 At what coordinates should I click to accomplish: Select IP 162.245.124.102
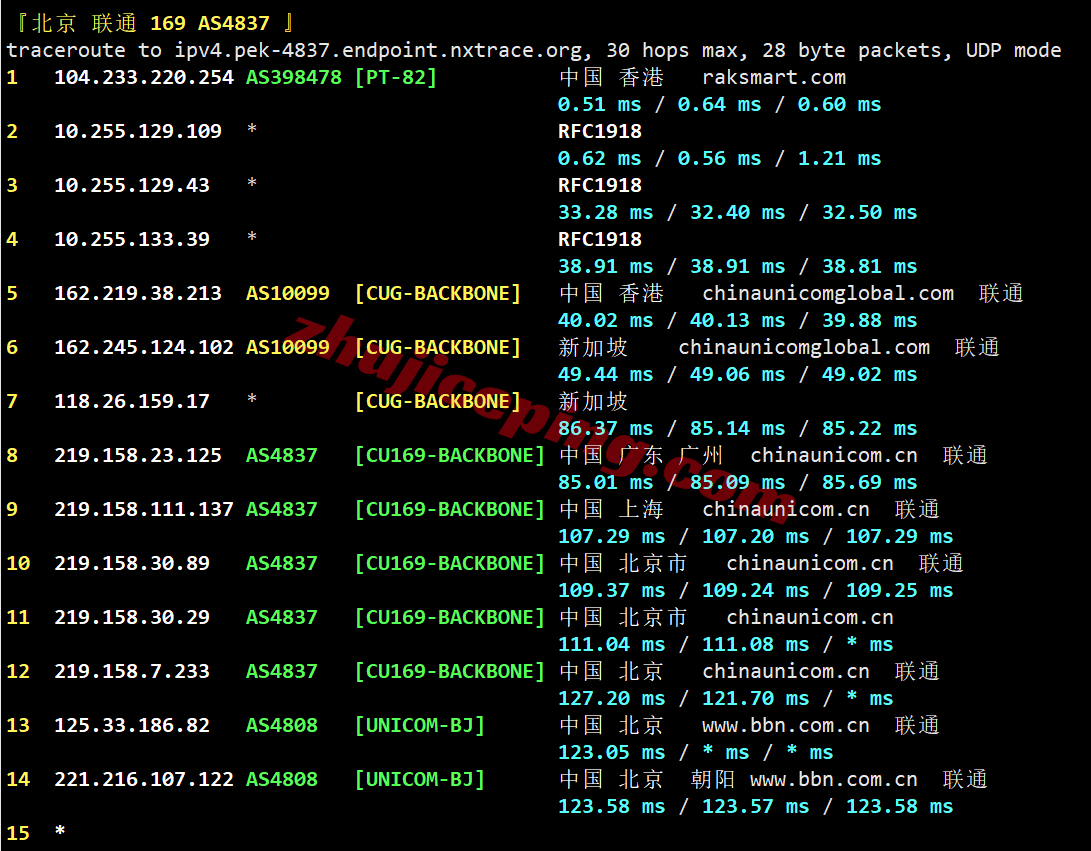tap(143, 347)
